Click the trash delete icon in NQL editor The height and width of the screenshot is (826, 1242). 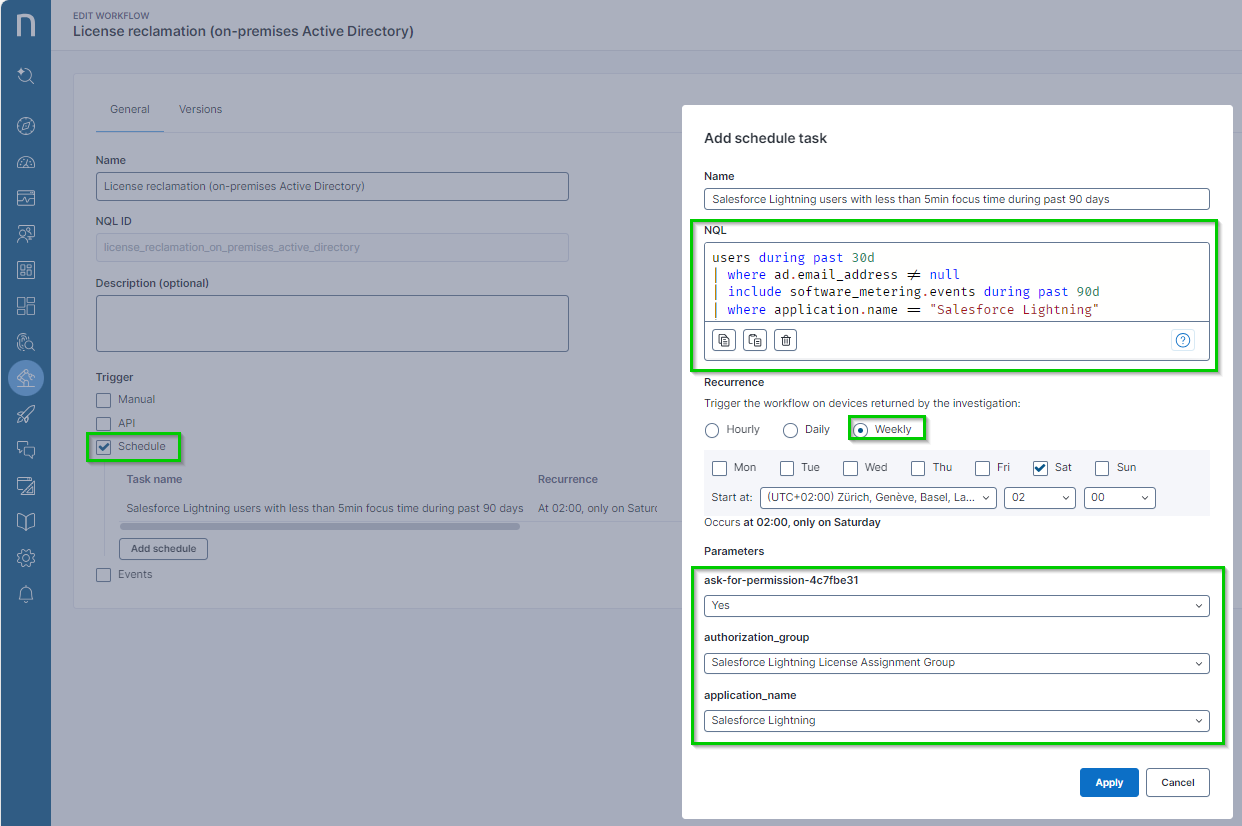(x=785, y=341)
